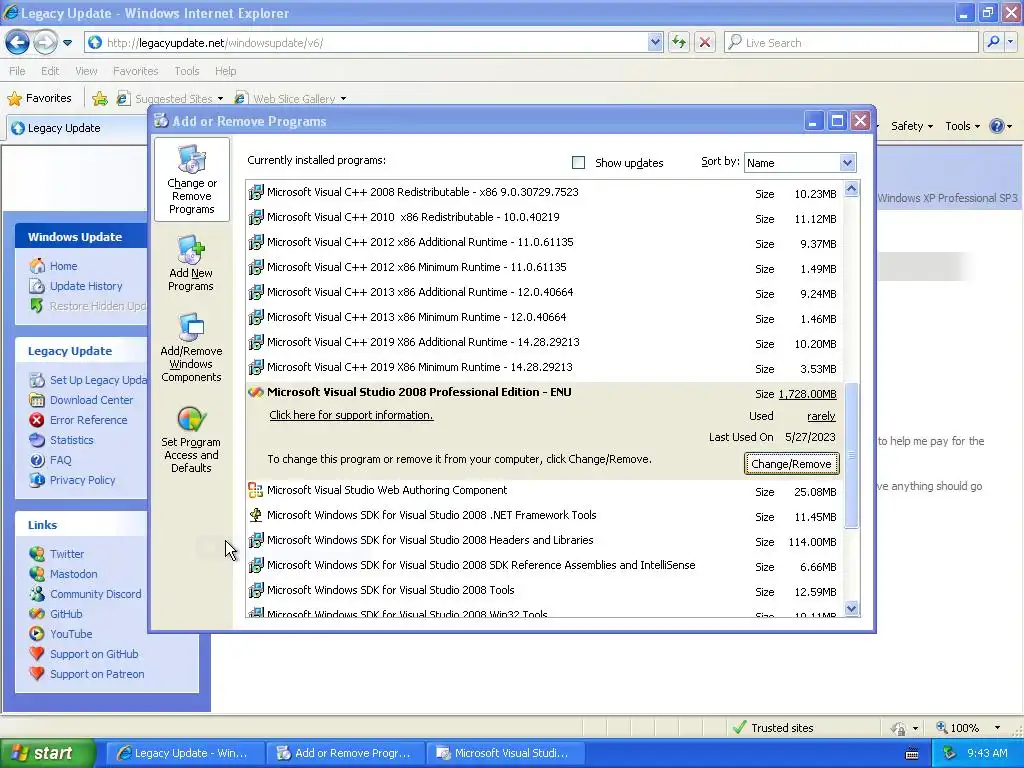Open the zoom level 100% dropdown
The width and height of the screenshot is (1024, 768).
point(997,728)
